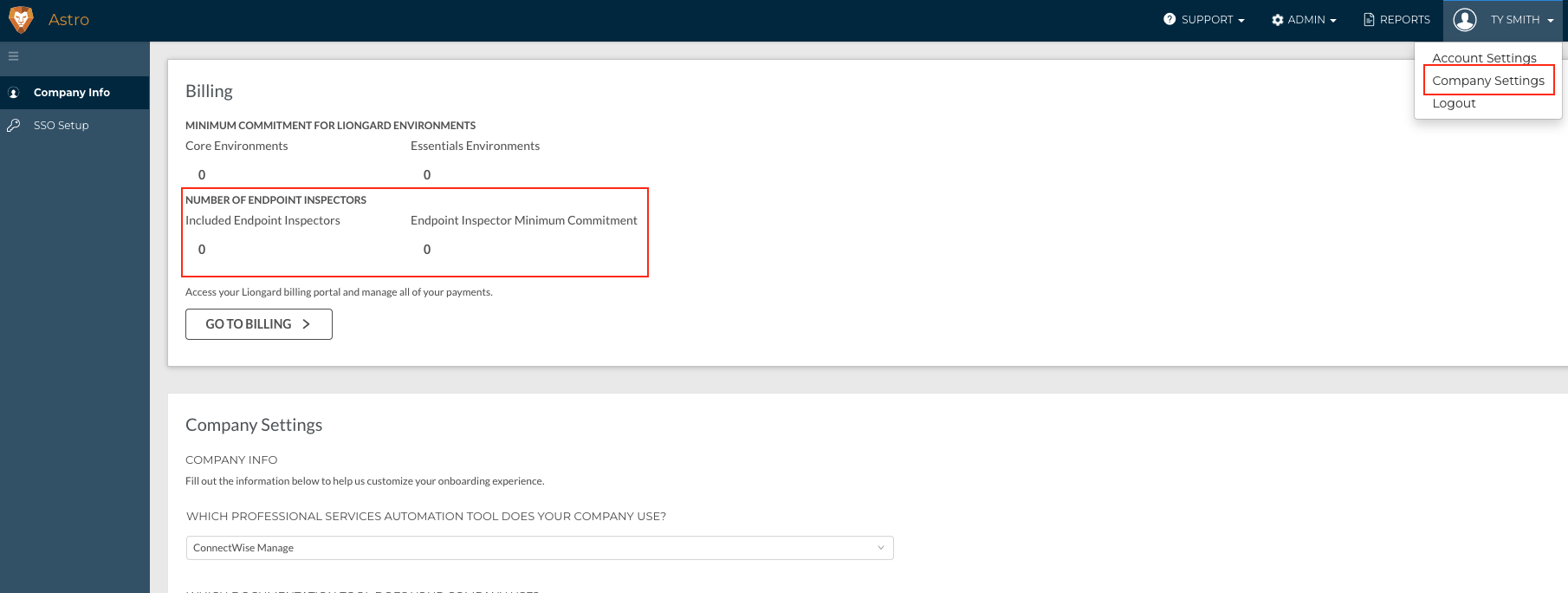This screenshot has width=1568, height=593.
Task: Click the Liongard lion logo
Action: click(x=21, y=19)
